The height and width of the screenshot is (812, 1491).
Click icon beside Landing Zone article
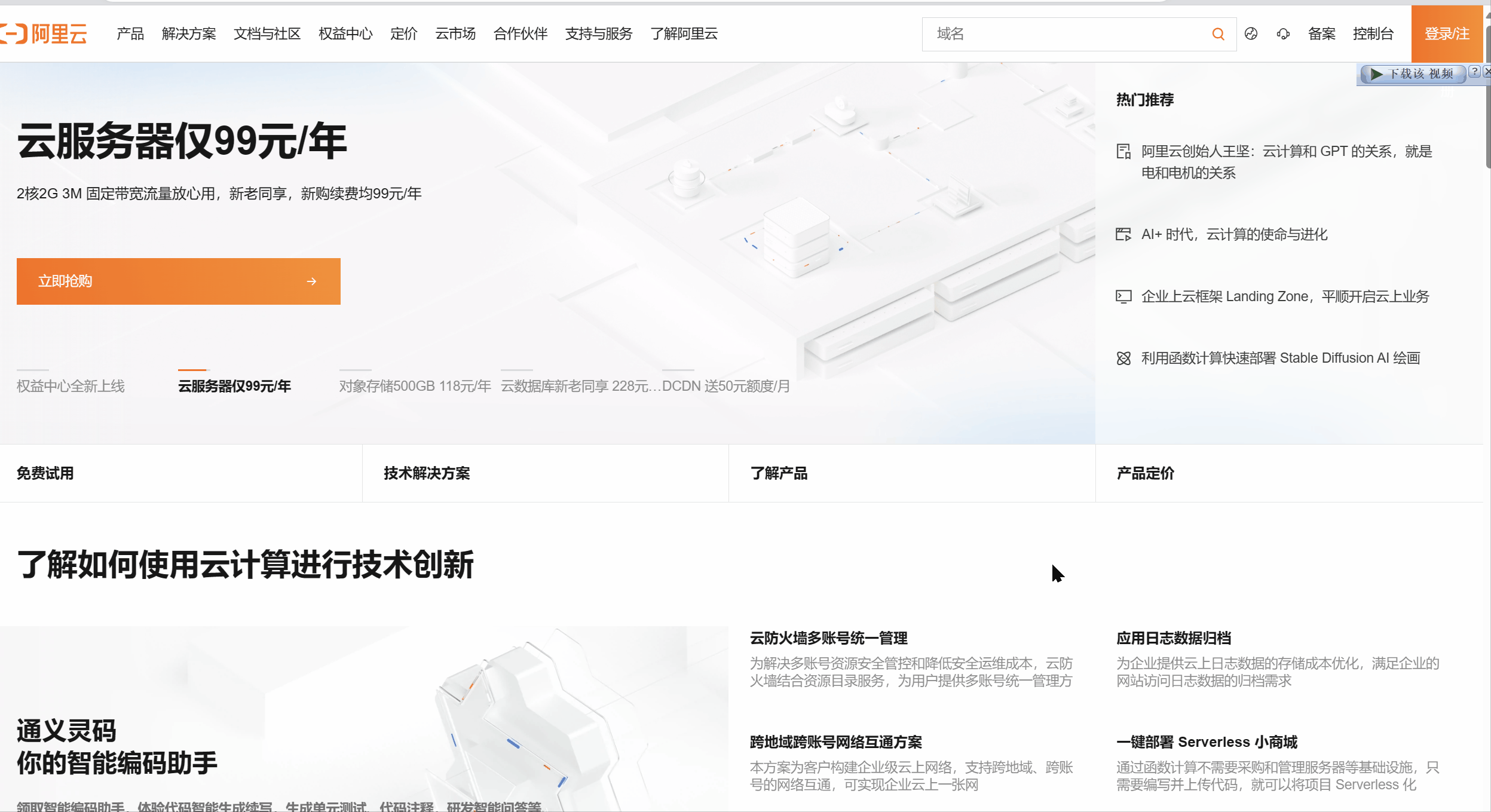(x=1123, y=296)
